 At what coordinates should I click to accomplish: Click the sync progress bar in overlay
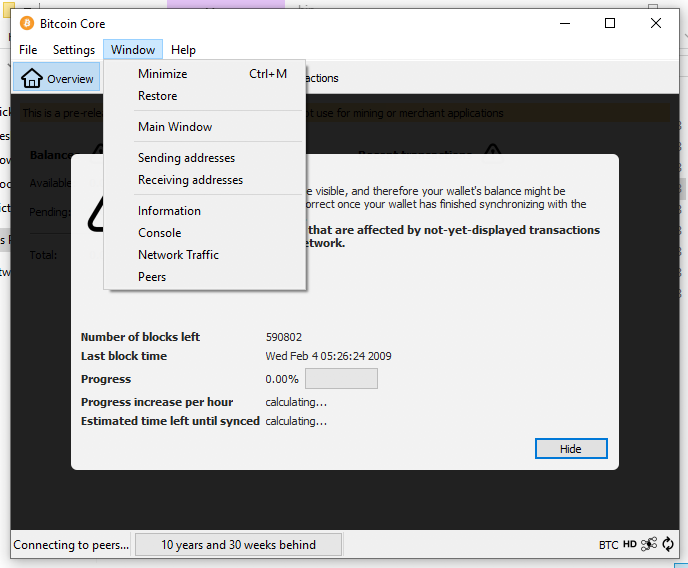(x=341, y=379)
